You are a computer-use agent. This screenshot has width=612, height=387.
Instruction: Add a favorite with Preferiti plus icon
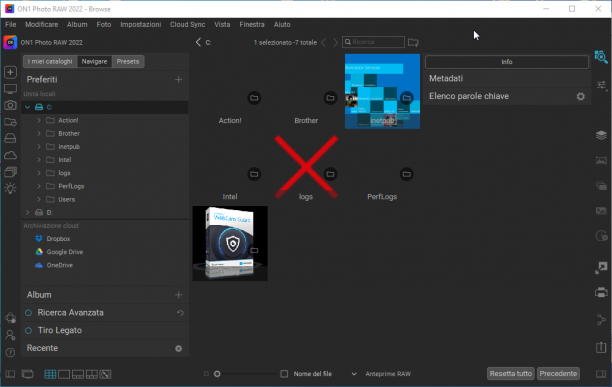click(178, 80)
